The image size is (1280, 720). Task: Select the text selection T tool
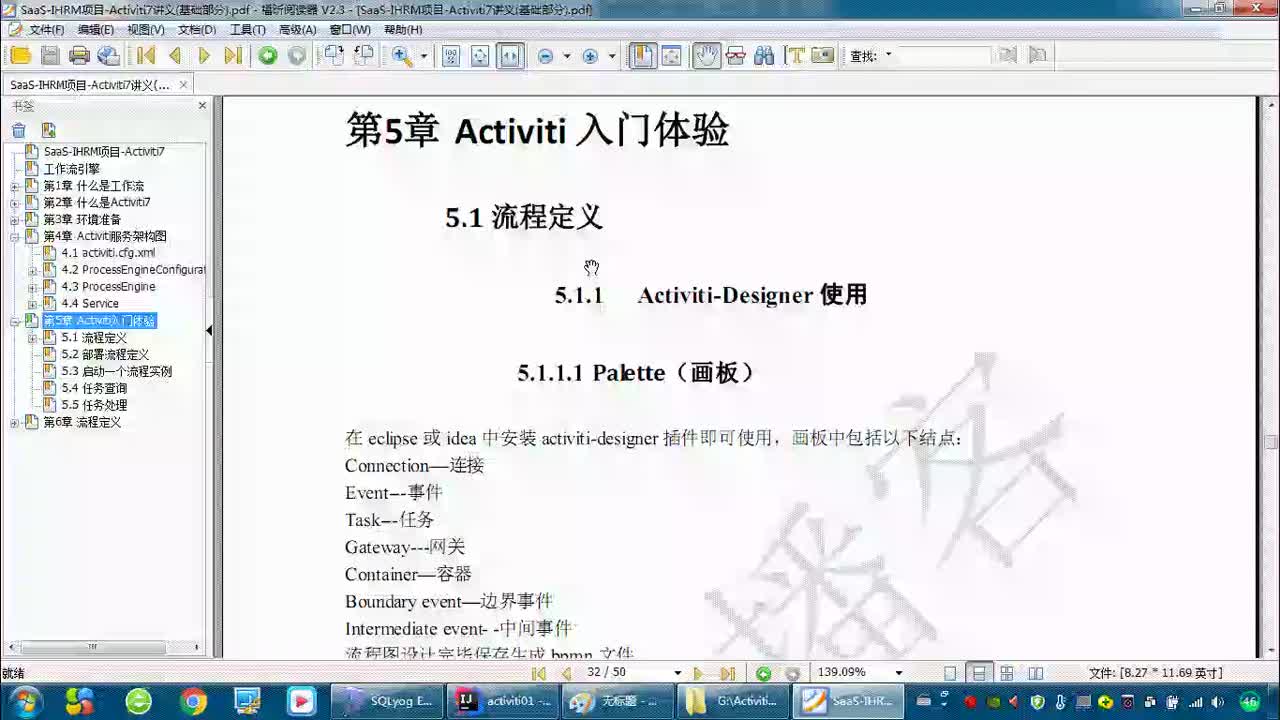pos(795,56)
